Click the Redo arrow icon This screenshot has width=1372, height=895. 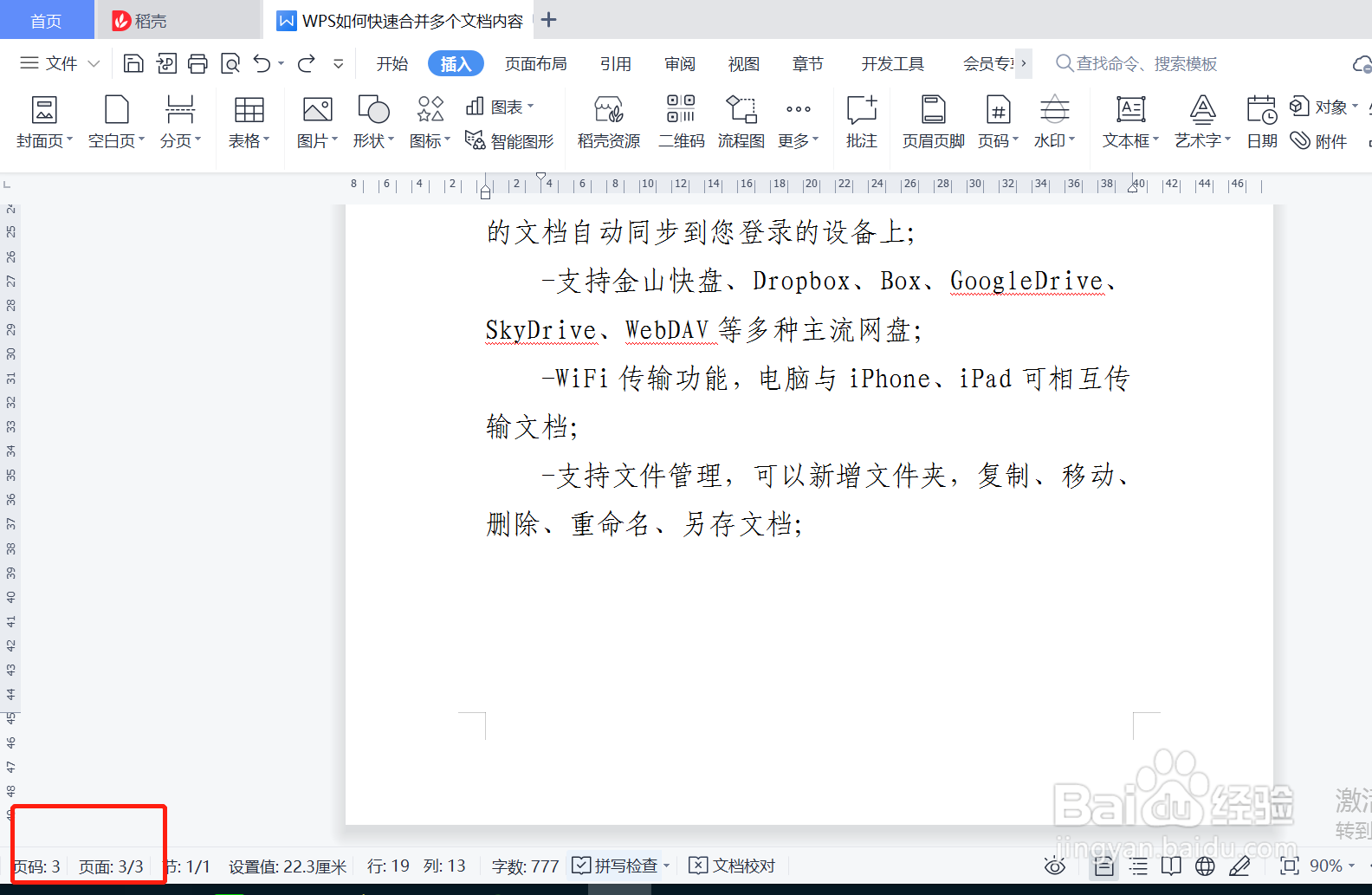point(307,63)
